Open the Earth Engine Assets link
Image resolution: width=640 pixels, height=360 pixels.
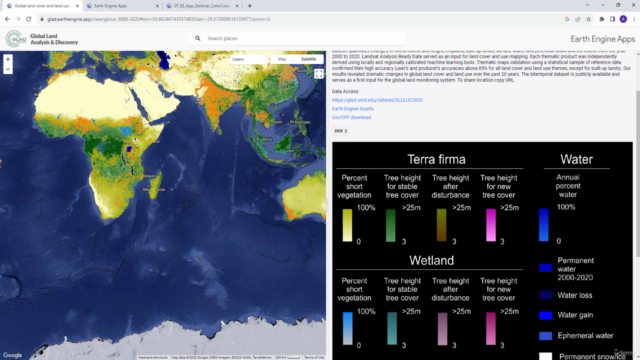pos(353,109)
